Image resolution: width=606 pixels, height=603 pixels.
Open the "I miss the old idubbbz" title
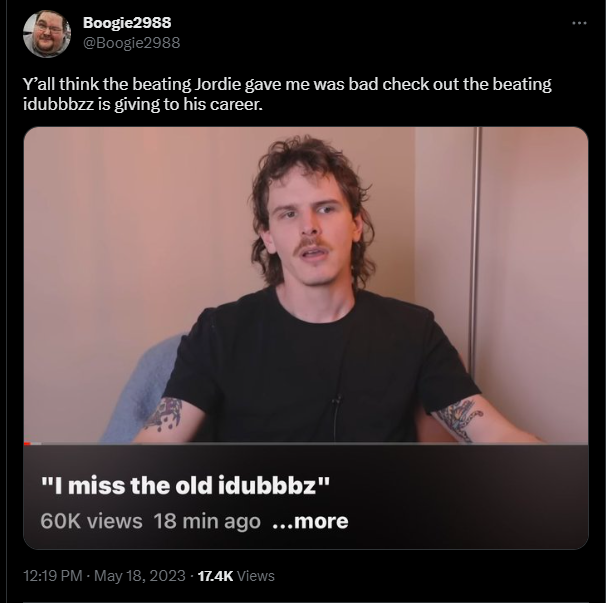coord(186,485)
